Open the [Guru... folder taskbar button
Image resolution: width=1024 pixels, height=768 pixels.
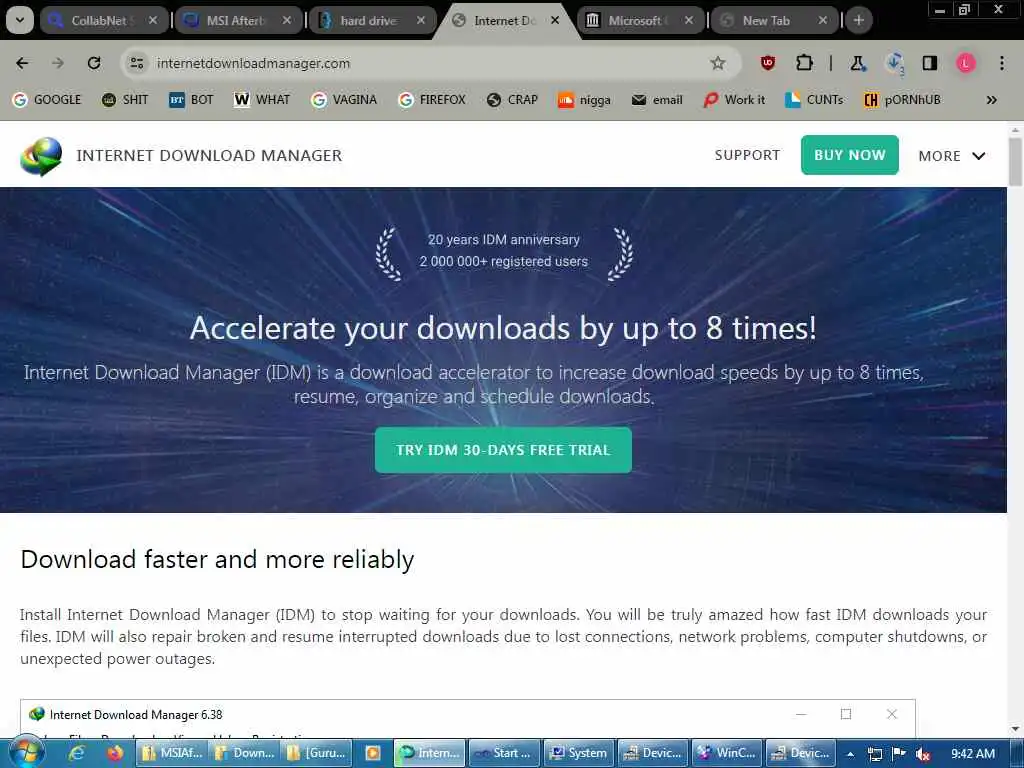(318, 753)
